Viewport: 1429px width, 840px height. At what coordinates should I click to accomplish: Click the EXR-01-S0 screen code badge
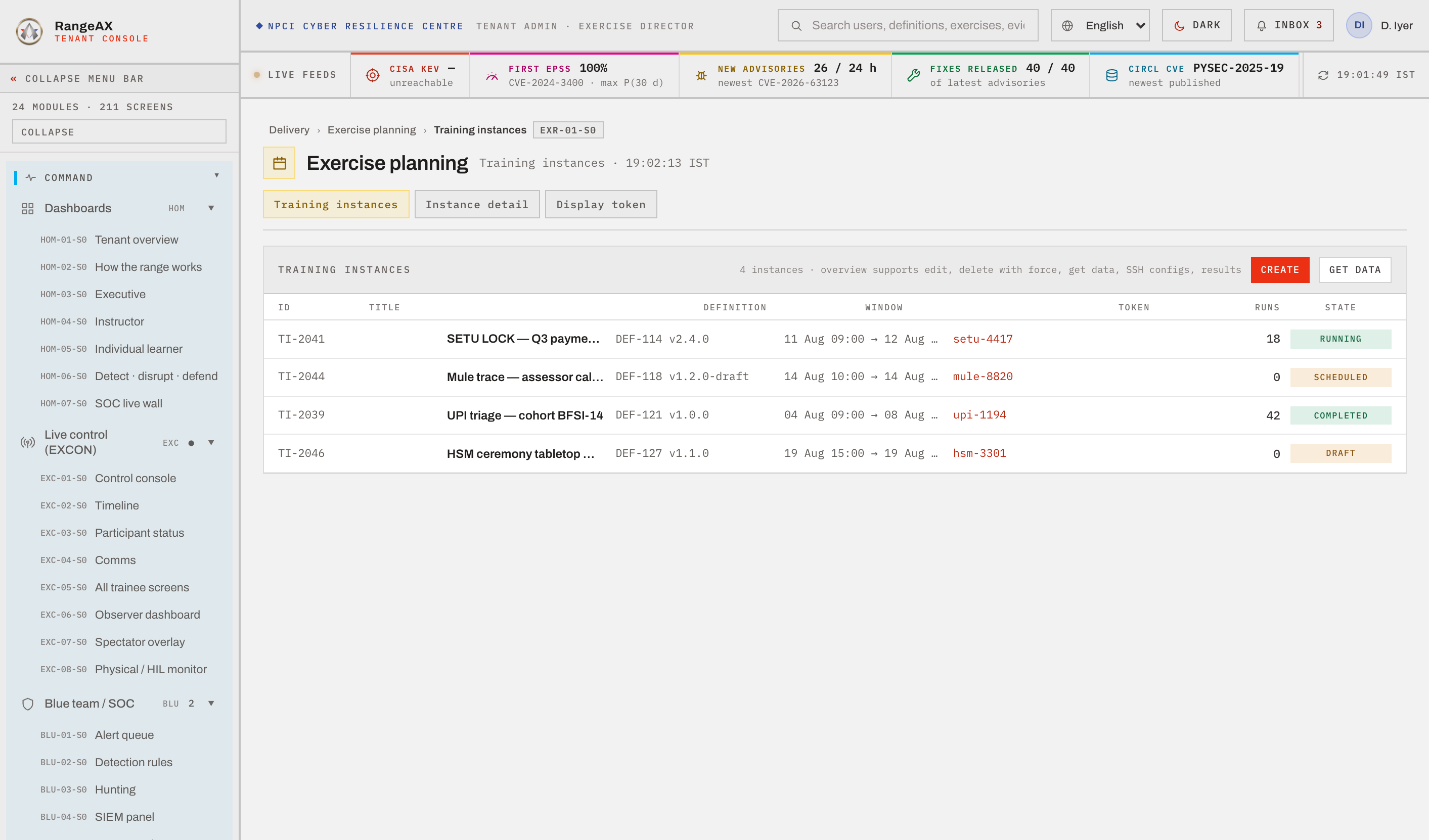(x=568, y=130)
